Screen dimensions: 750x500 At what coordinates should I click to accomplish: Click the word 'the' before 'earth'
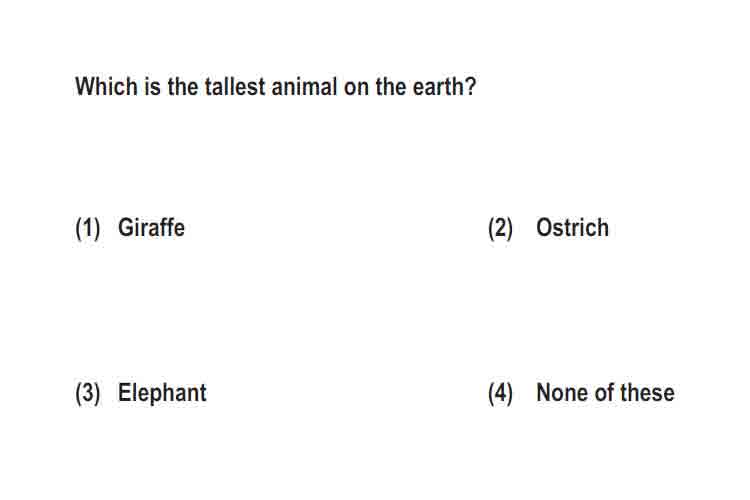coord(391,87)
